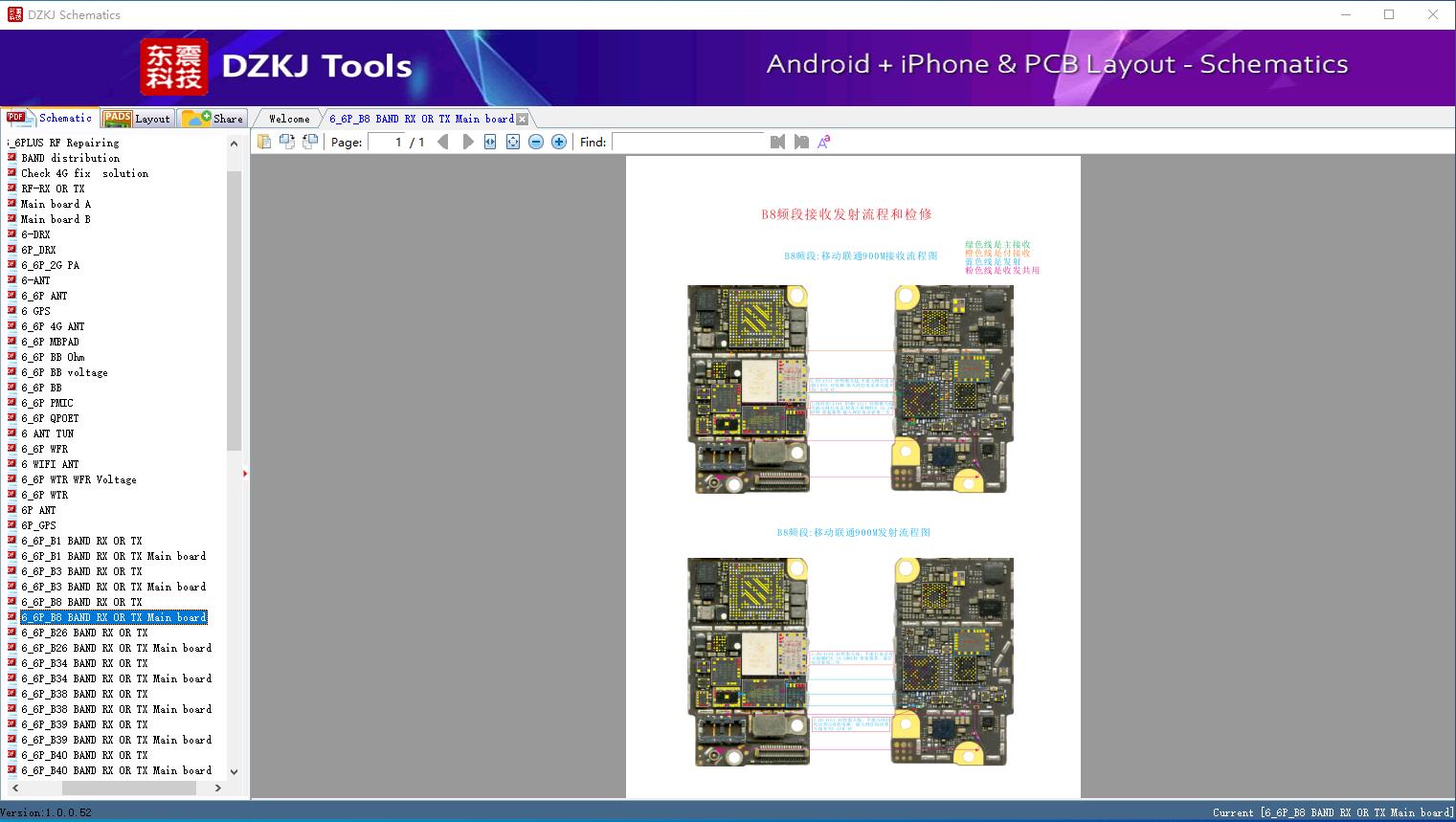
Task: Minimize the DZKJ Schematics window
Action: [1345, 14]
